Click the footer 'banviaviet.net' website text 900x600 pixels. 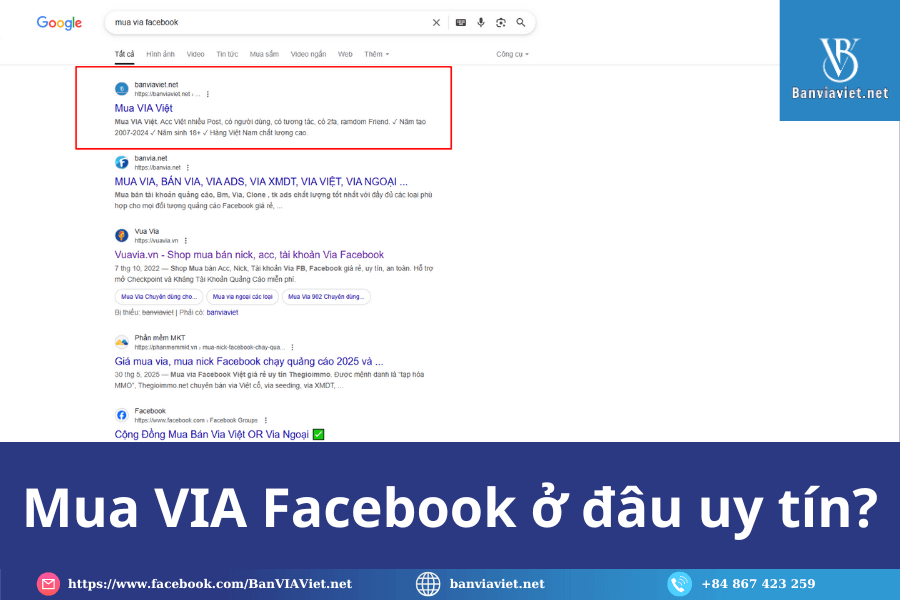(x=497, y=584)
